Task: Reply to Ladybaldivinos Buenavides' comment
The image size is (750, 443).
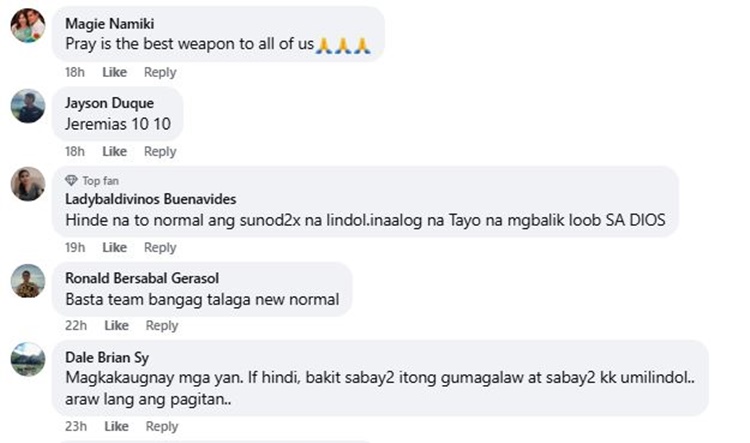Action: (x=160, y=248)
